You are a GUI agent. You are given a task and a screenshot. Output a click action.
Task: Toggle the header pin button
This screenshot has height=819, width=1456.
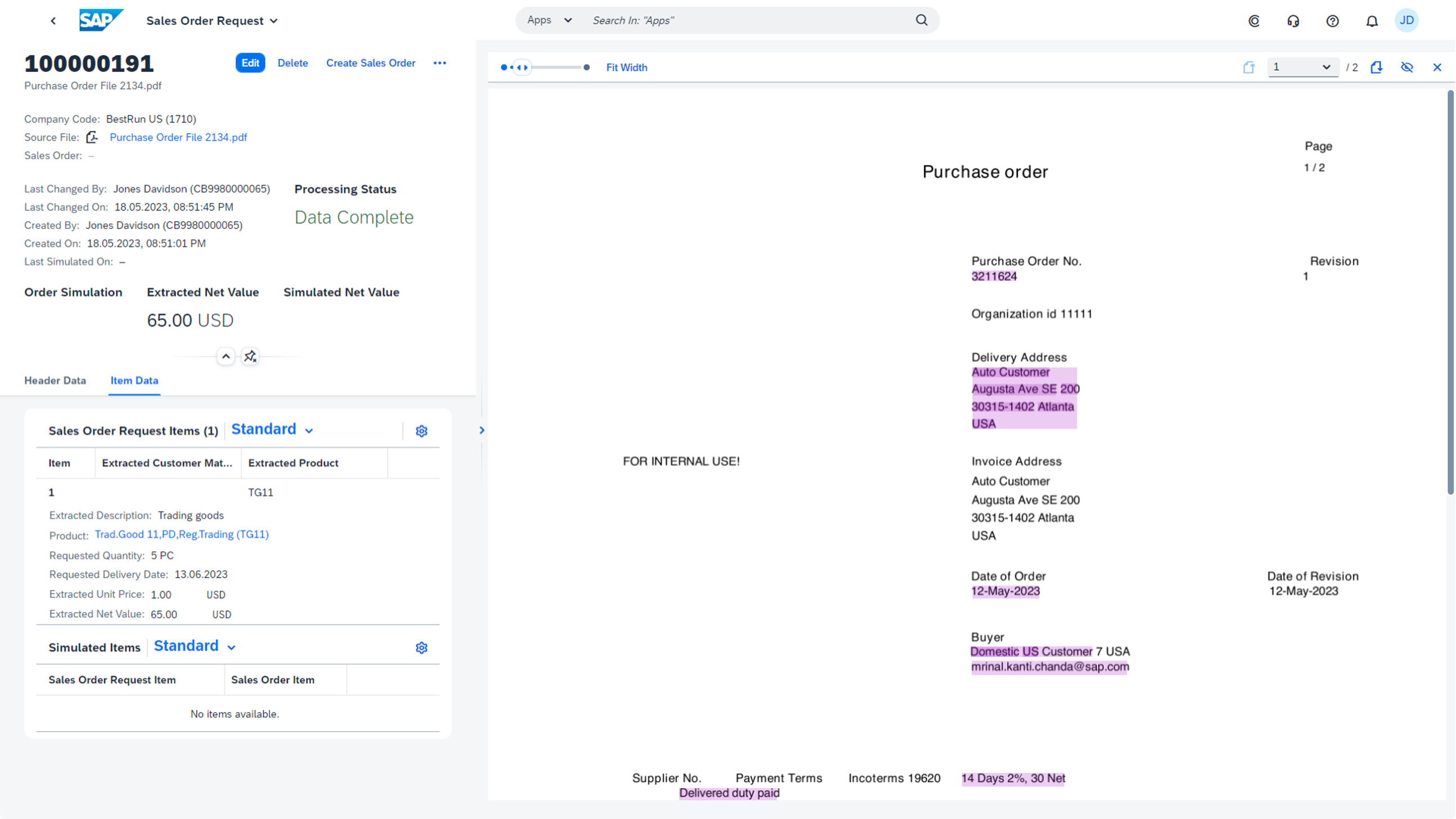(250, 357)
